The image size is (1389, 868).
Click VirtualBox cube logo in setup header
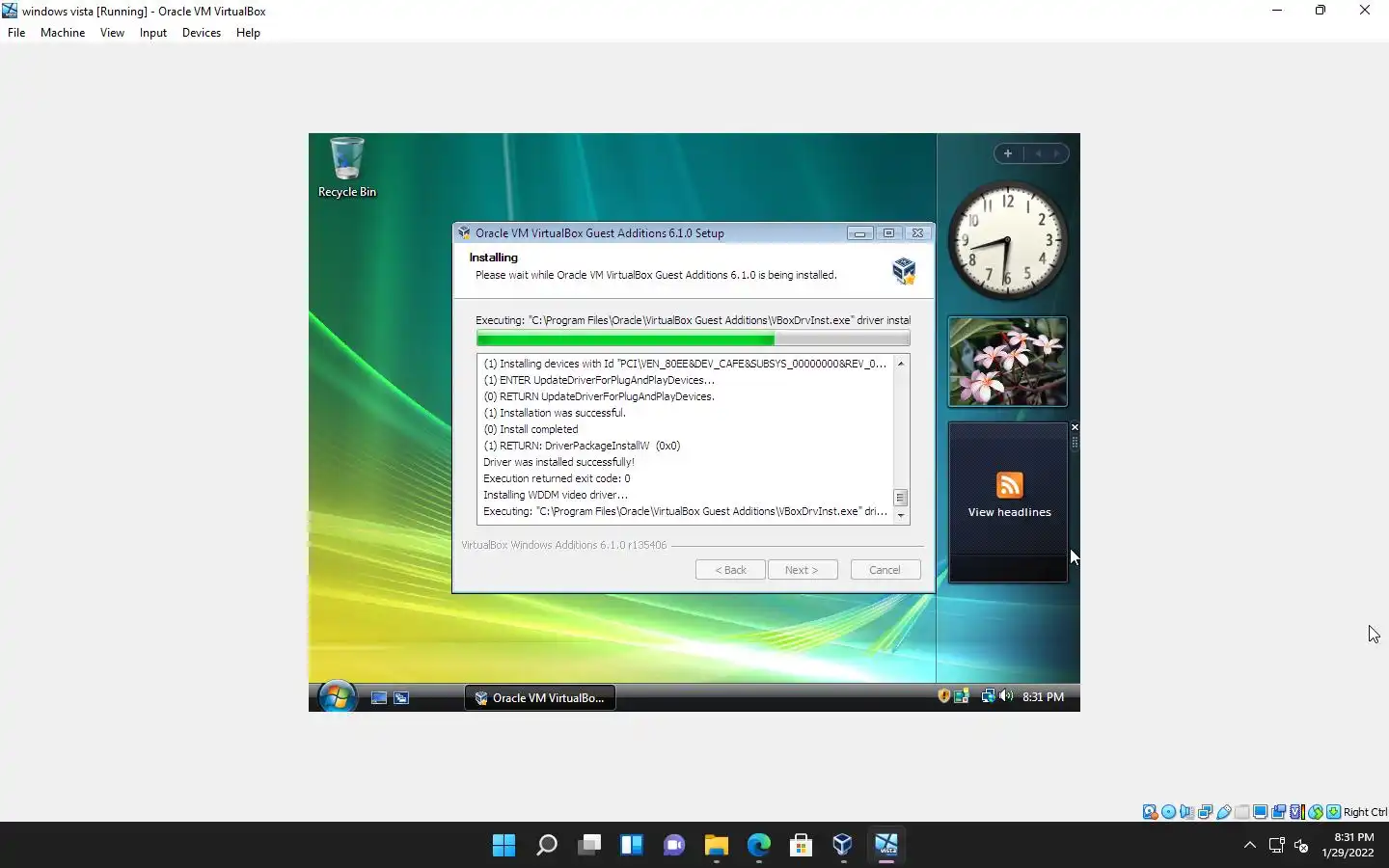(904, 270)
